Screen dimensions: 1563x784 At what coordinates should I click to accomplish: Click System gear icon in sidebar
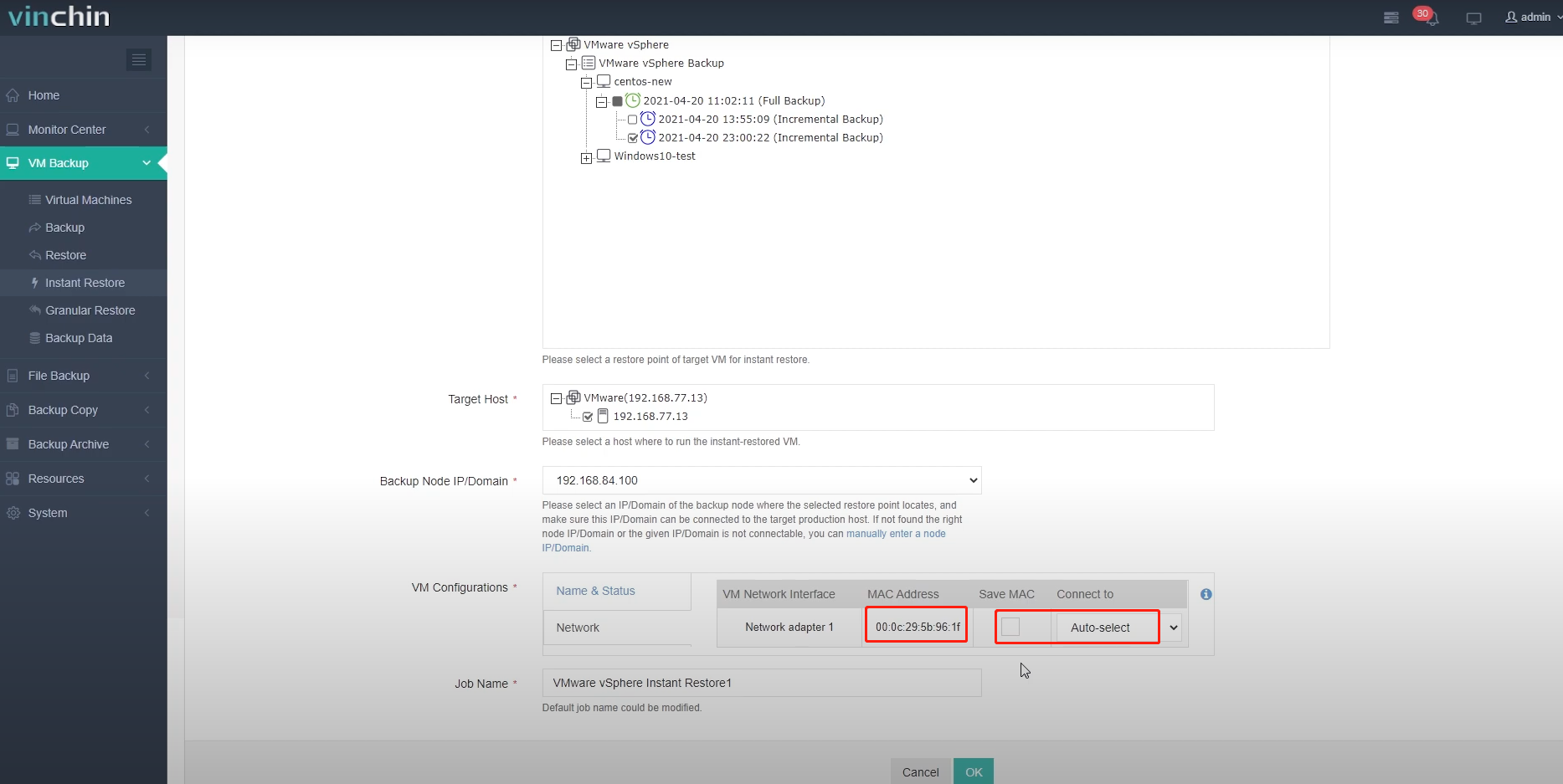point(13,513)
